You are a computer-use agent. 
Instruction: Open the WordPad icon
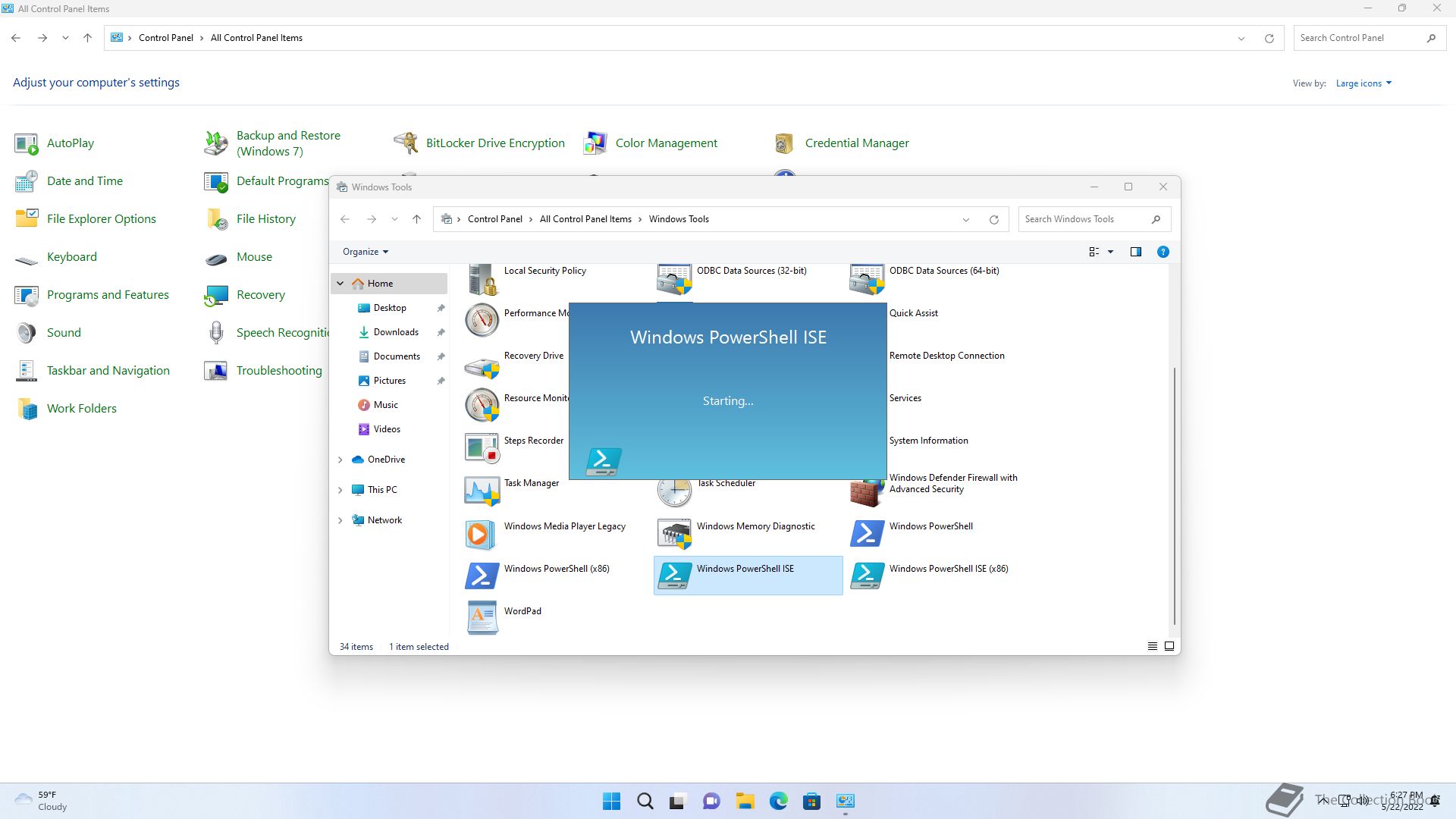[482, 618]
